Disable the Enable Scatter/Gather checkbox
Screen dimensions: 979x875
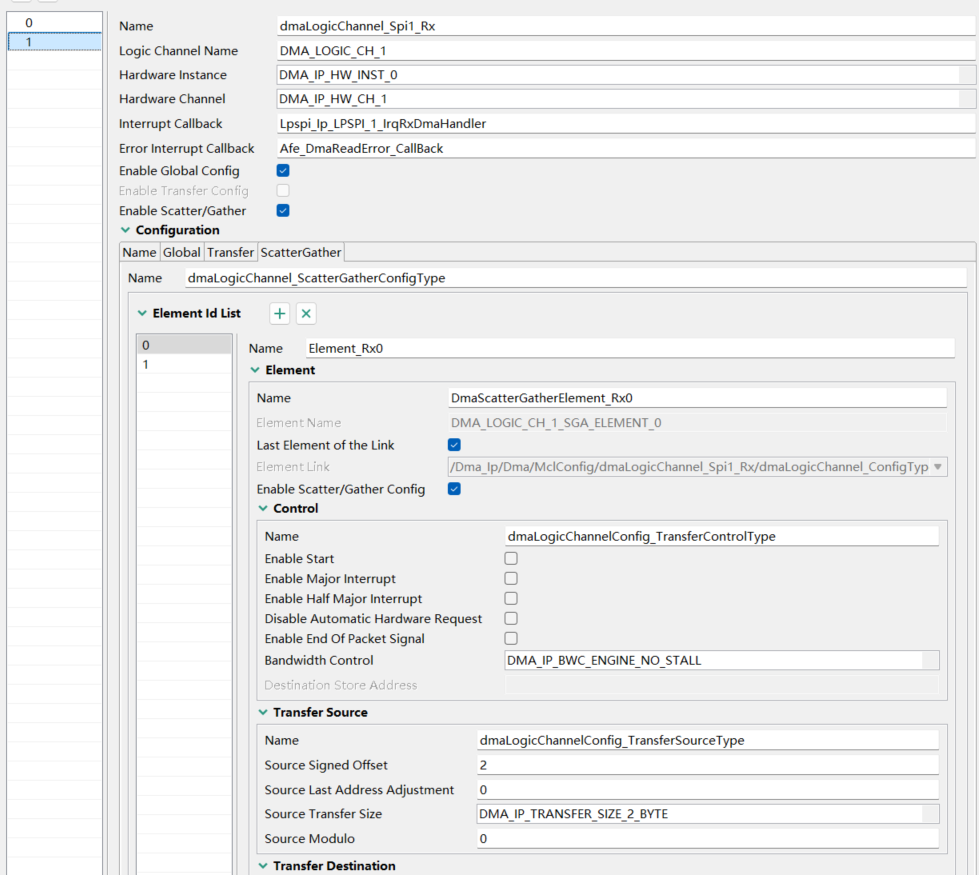(x=282, y=210)
